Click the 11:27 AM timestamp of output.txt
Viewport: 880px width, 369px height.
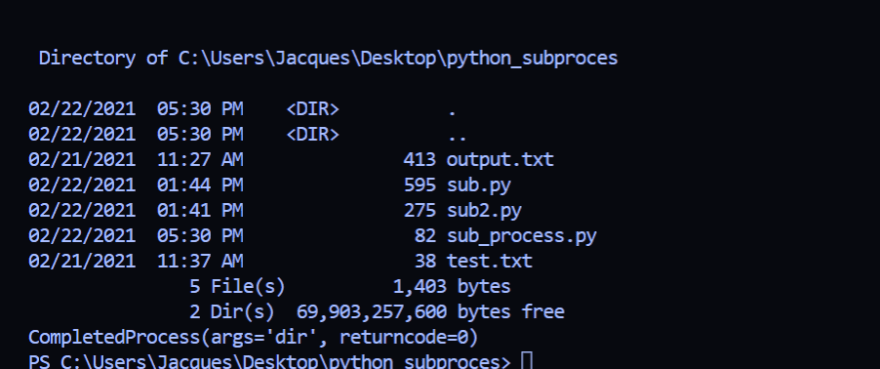[x=200, y=160]
